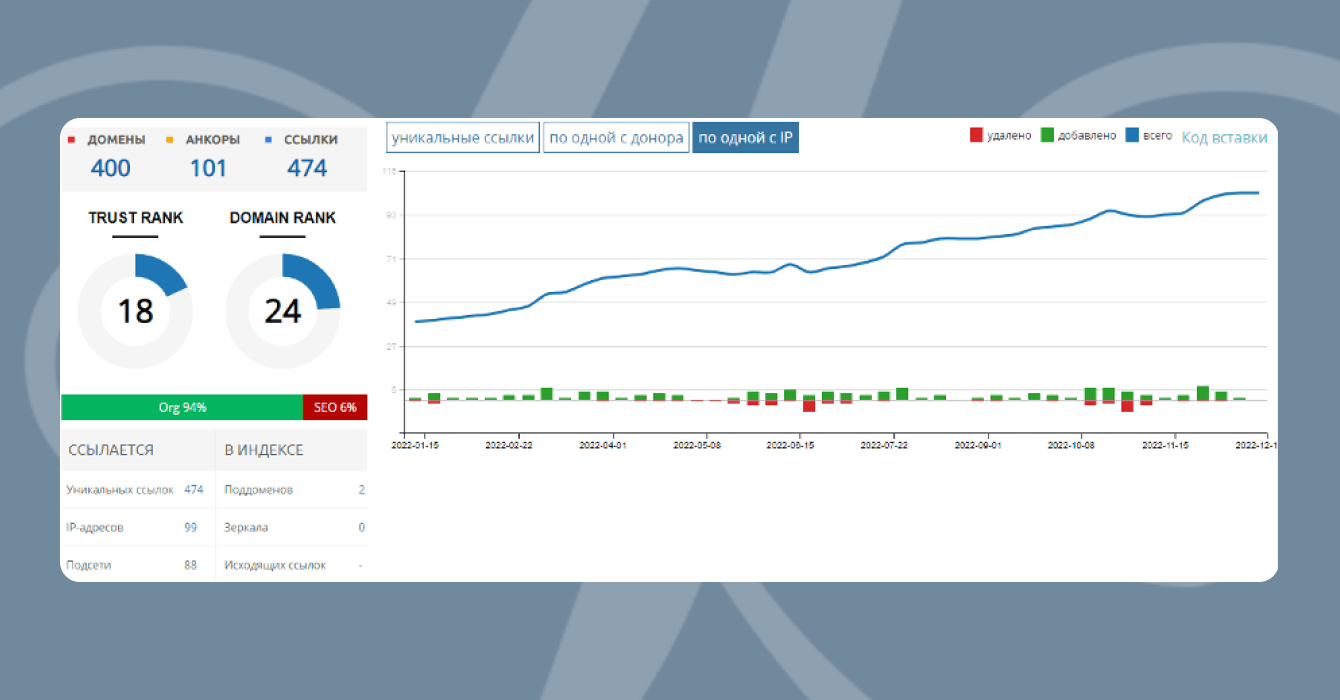The width and height of the screenshot is (1340, 700).
Task: Click the 'Исходящих ссылок' row label
Action: pyautogui.click(x=275, y=565)
